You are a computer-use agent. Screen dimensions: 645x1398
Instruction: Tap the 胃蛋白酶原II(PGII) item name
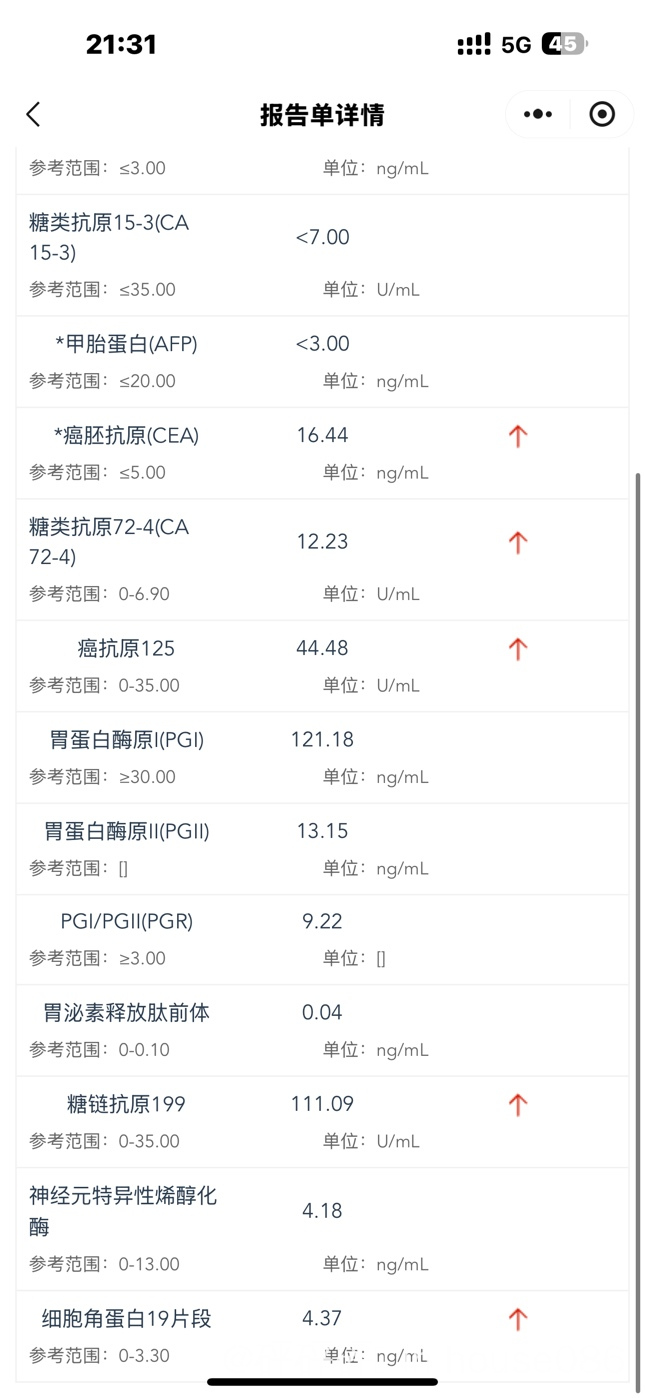(x=127, y=831)
